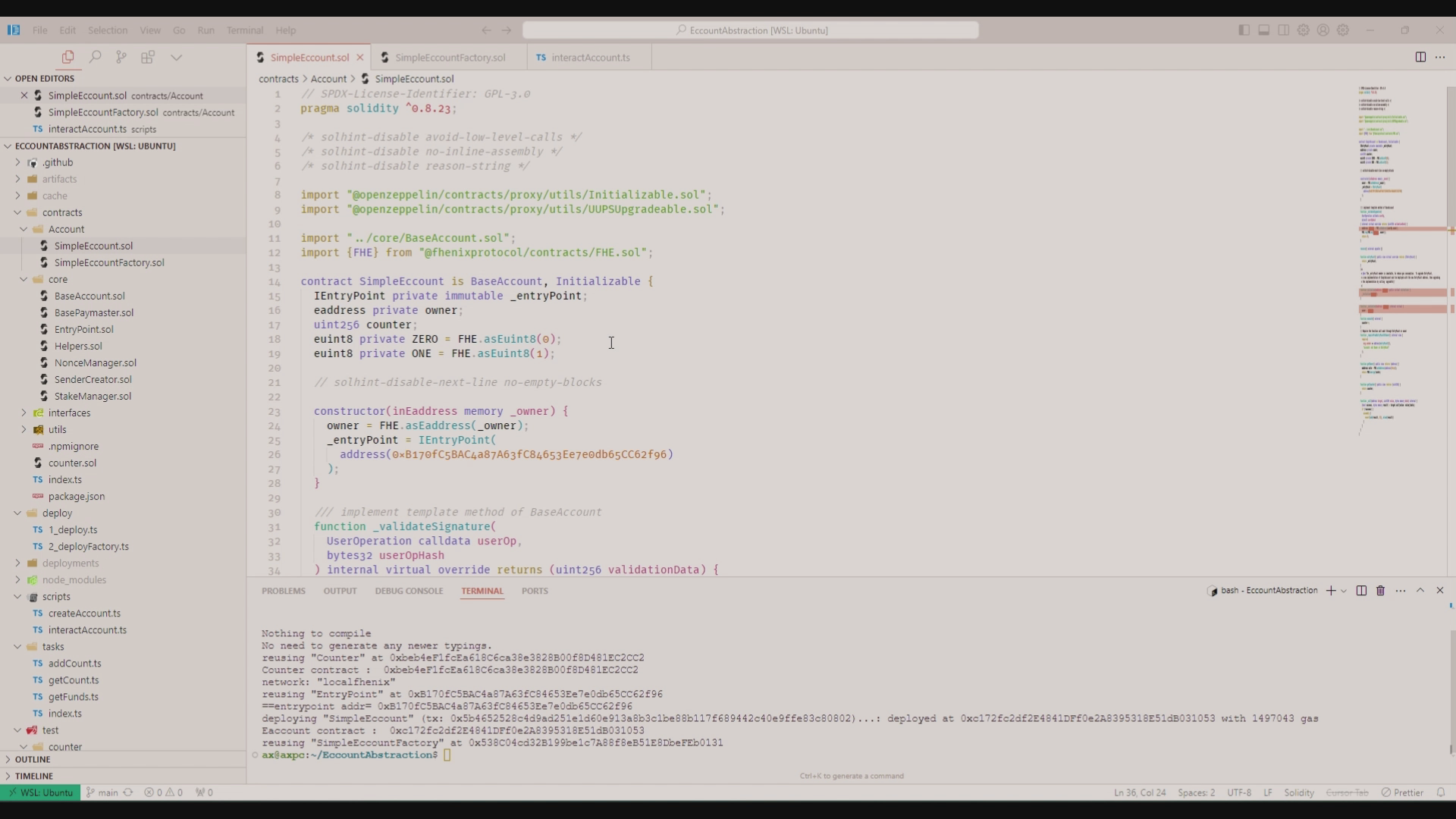
Task: Open the launch profile dropdown beside plus
Action: click(1344, 591)
